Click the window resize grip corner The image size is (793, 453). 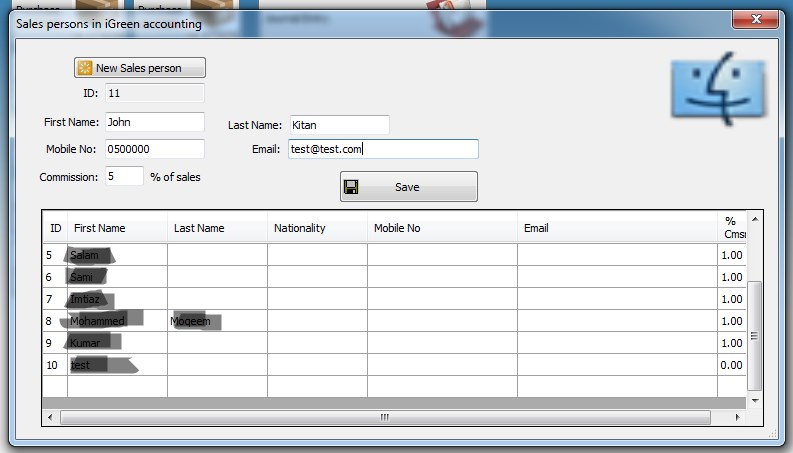pos(773,434)
